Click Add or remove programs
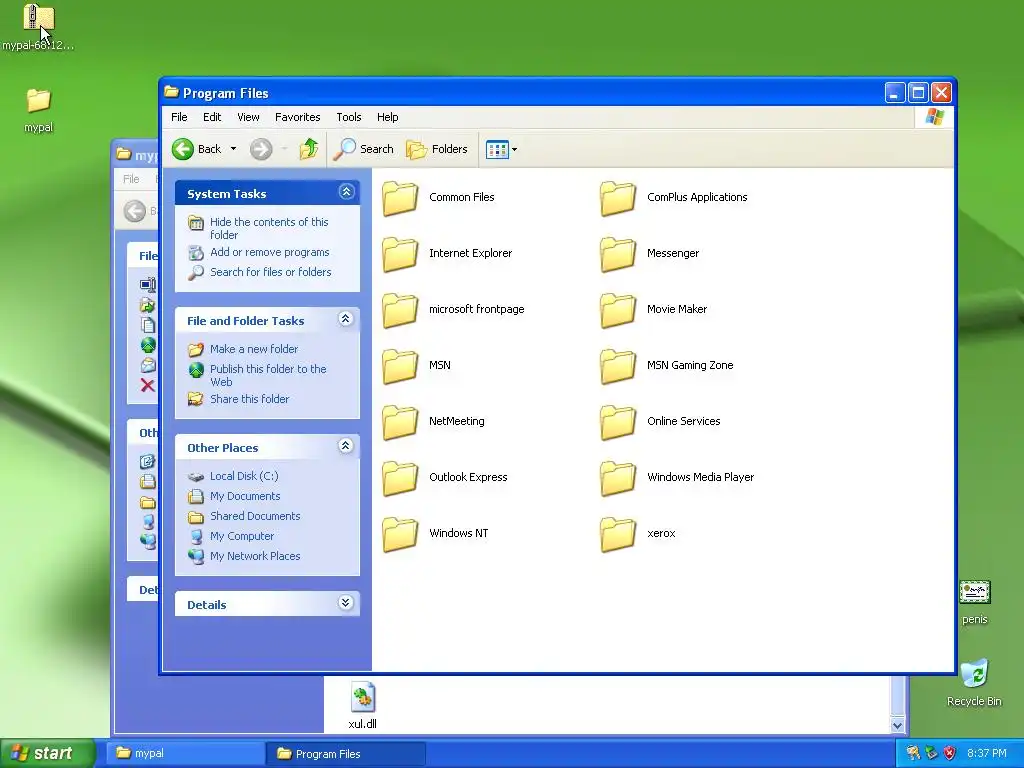 tap(270, 252)
